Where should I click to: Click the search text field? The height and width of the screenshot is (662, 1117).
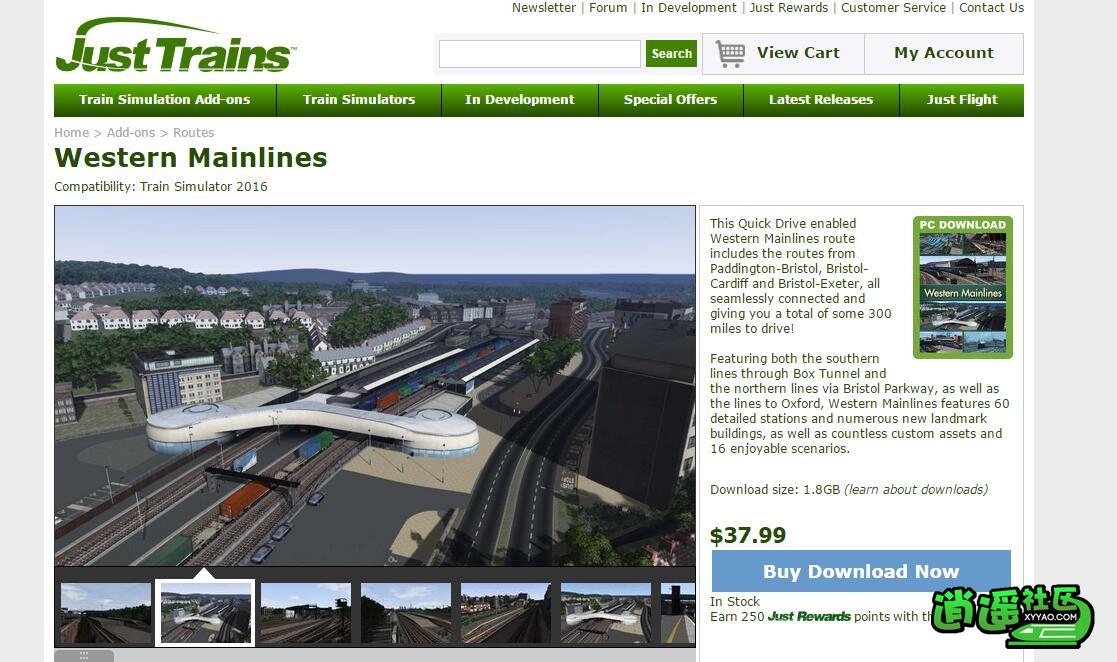540,54
